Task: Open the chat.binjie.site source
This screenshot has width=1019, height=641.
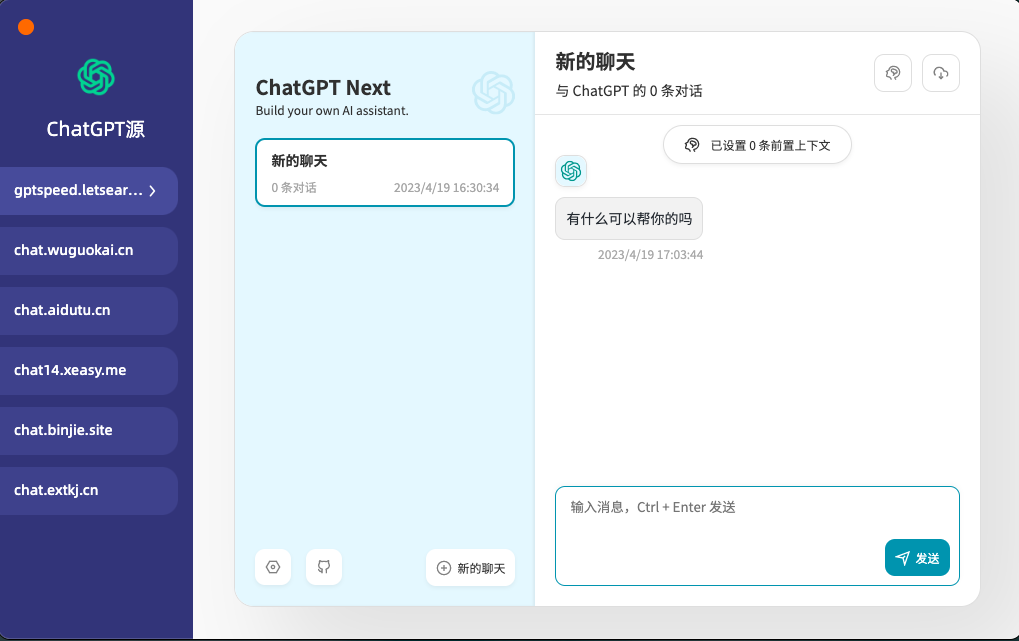Action: tap(88, 430)
